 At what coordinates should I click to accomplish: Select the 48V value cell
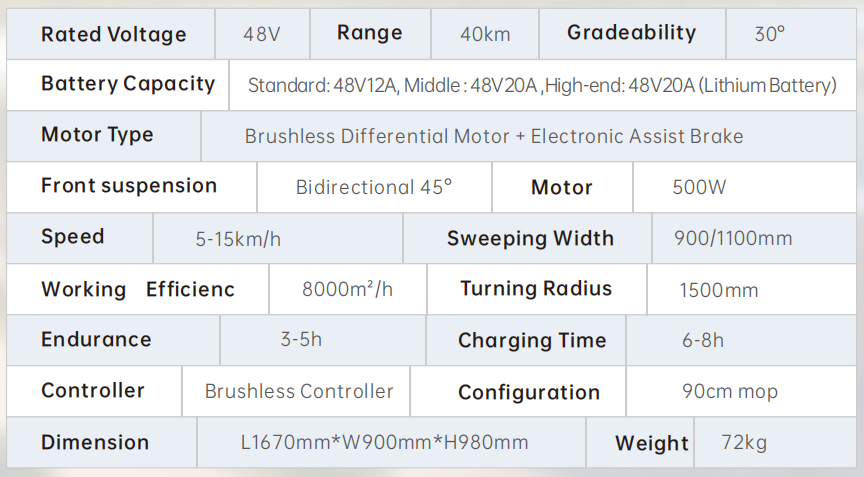click(262, 34)
